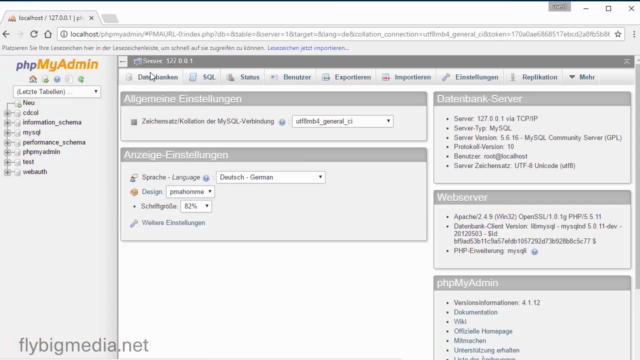Expand the cdcol database tree node
The width and height of the screenshot is (640, 360).
[7, 113]
